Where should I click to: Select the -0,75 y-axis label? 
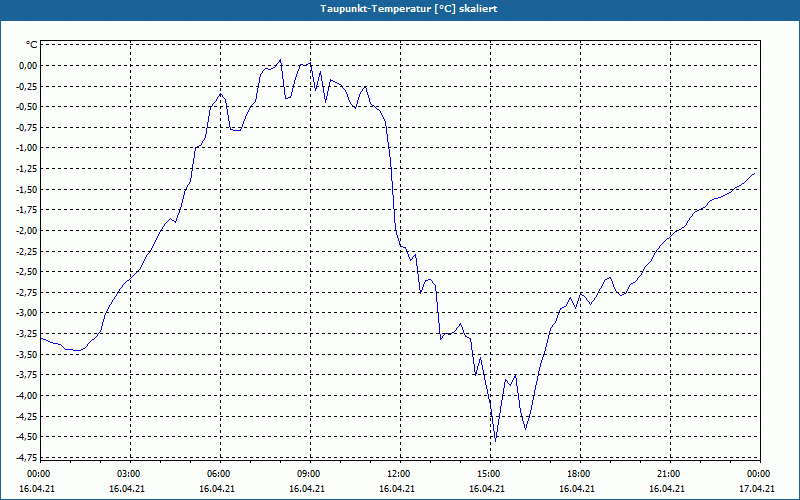[x=27, y=128]
